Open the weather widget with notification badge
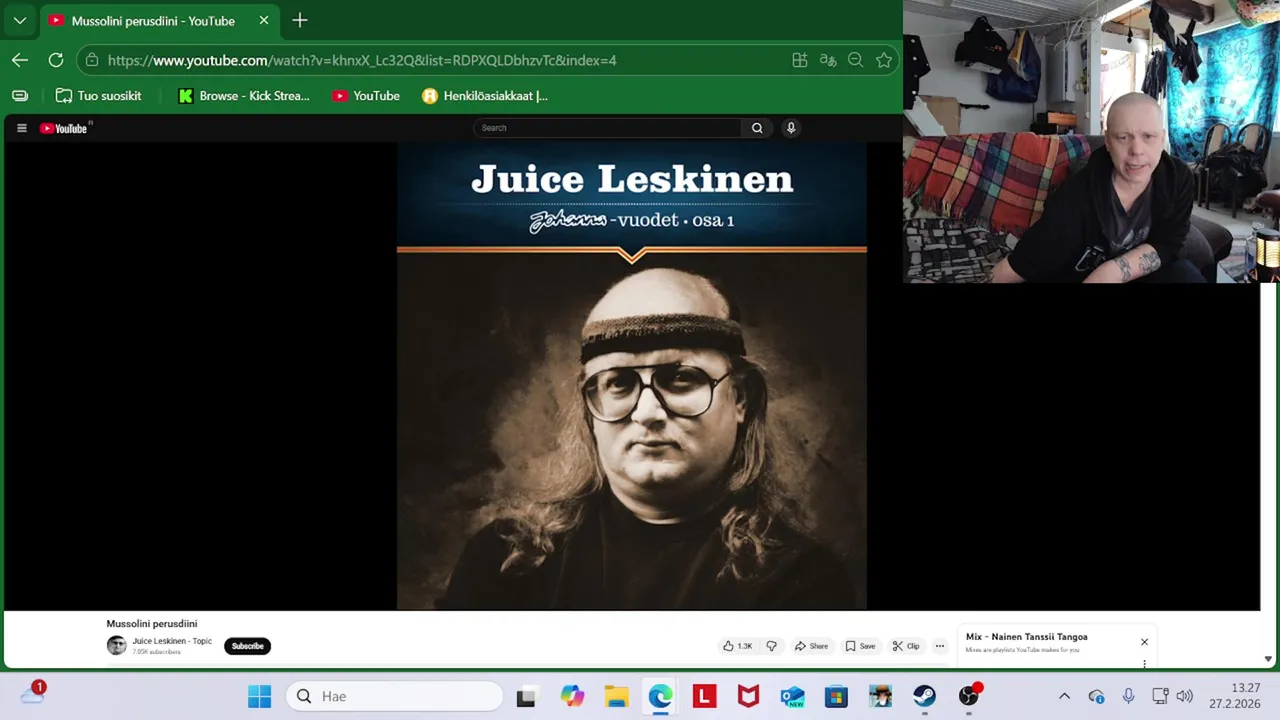This screenshot has width=1280, height=720. pyautogui.click(x=32, y=694)
